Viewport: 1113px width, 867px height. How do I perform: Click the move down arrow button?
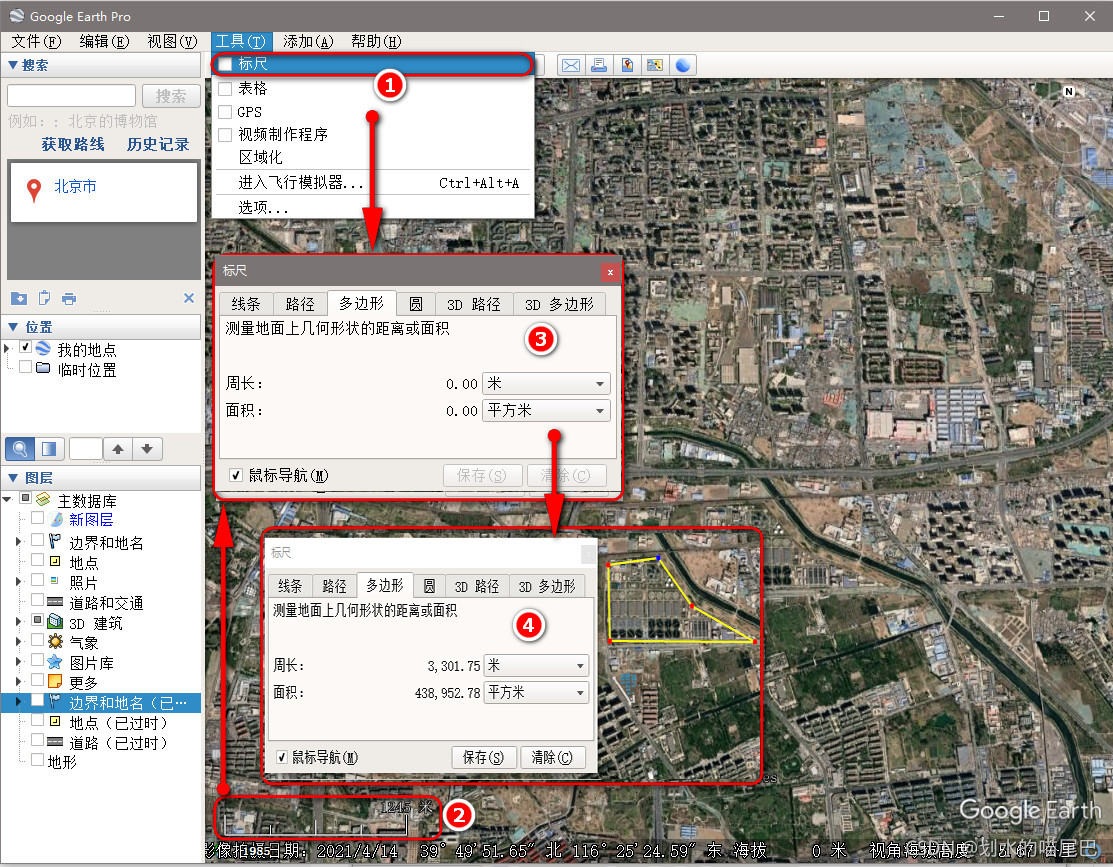(147, 449)
